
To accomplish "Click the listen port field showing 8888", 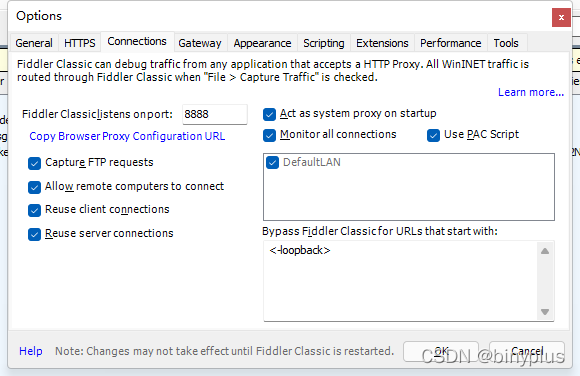I will [215, 114].
